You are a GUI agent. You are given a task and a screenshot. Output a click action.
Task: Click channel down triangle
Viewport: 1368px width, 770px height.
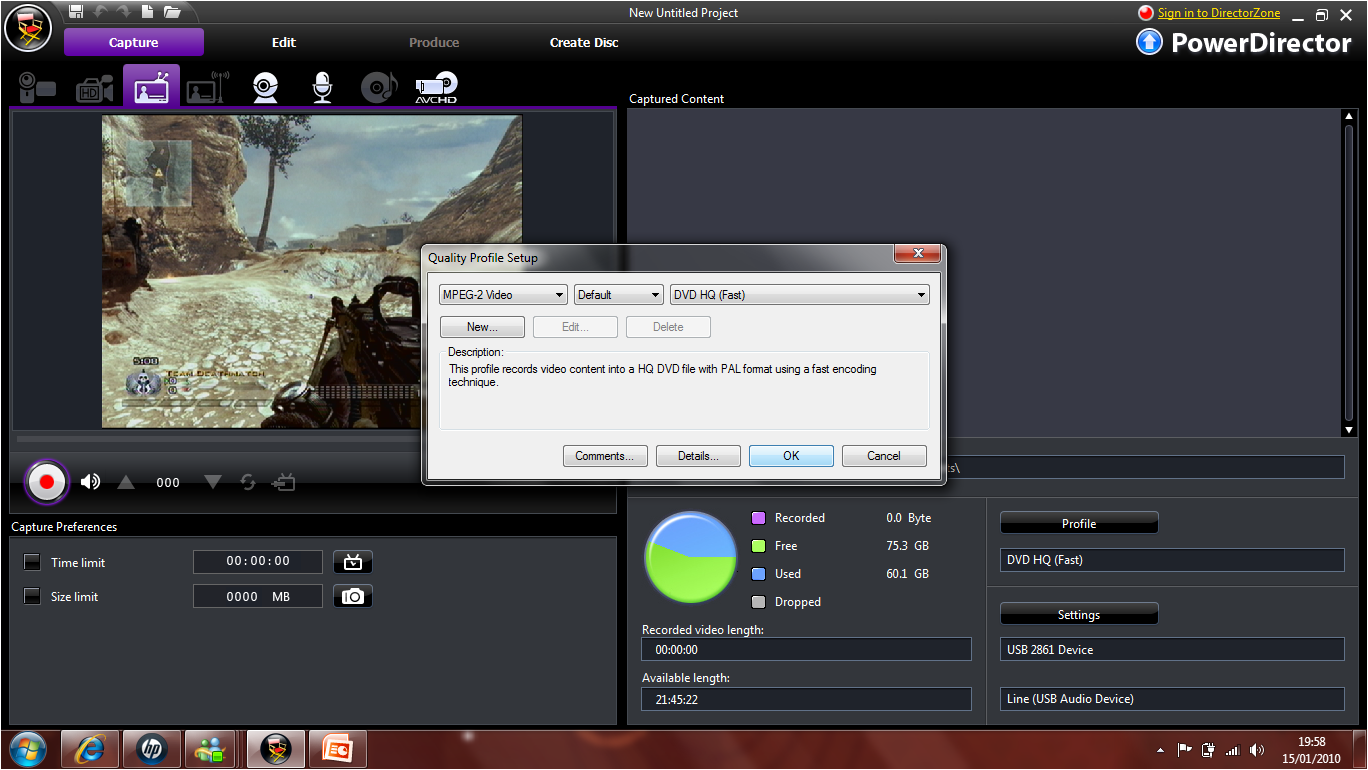[212, 482]
